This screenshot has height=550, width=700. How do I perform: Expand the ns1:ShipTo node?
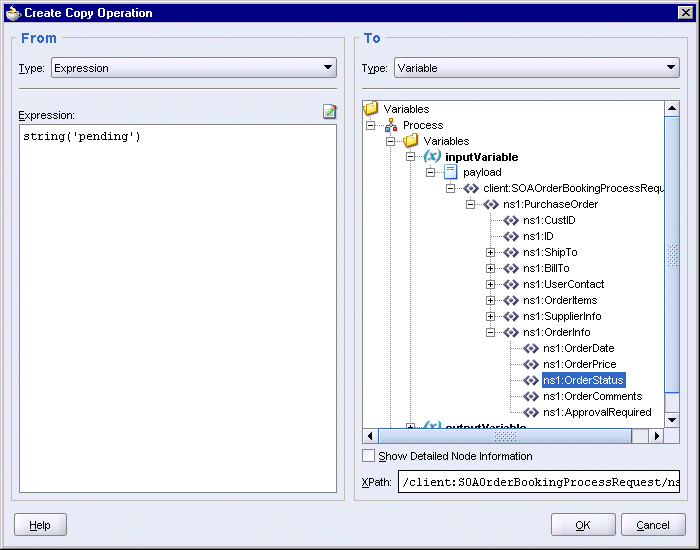(x=491, y=253)
